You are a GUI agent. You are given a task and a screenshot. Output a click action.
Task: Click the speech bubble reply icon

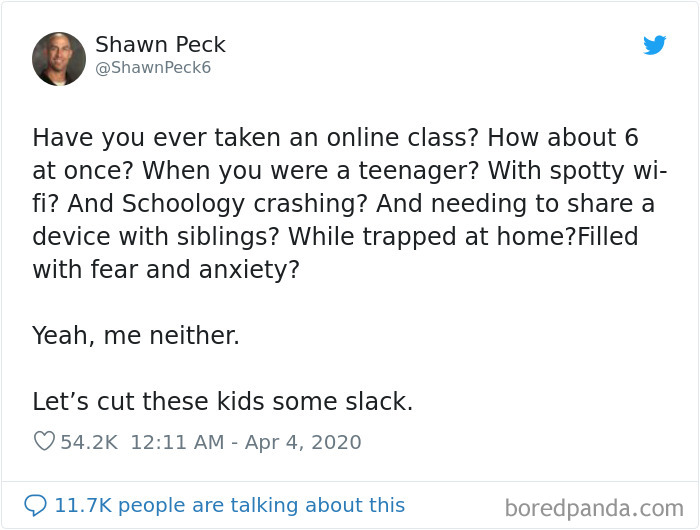pos(35,505)
